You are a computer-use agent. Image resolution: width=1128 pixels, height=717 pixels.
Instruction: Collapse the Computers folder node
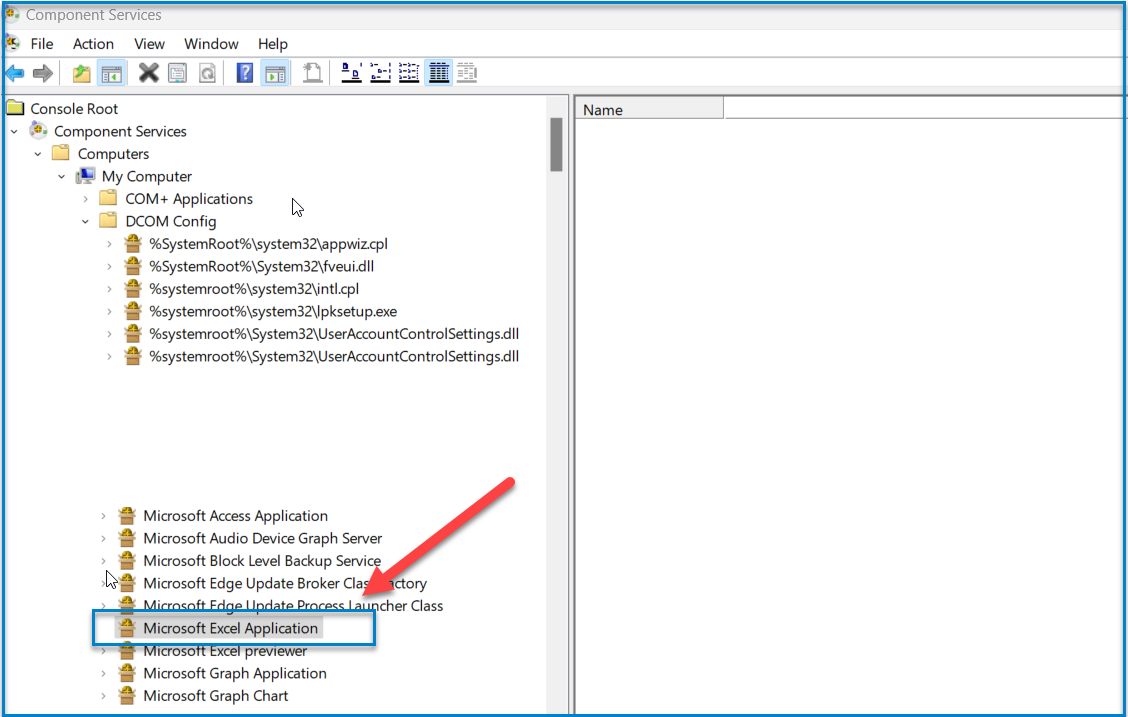point(38,154)
